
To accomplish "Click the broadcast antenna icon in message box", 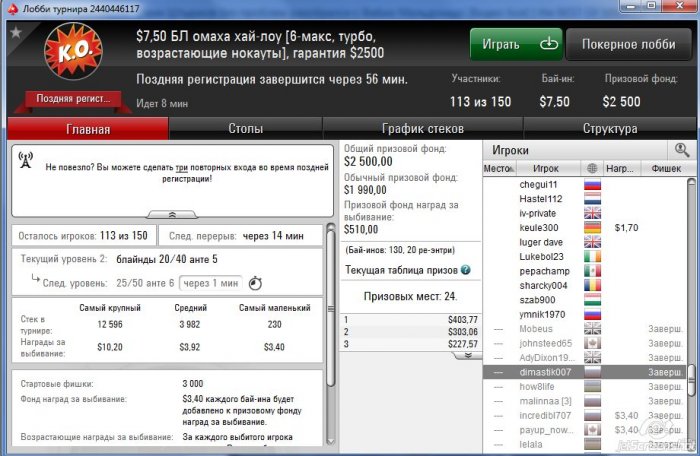I will (x=25, y=160).
